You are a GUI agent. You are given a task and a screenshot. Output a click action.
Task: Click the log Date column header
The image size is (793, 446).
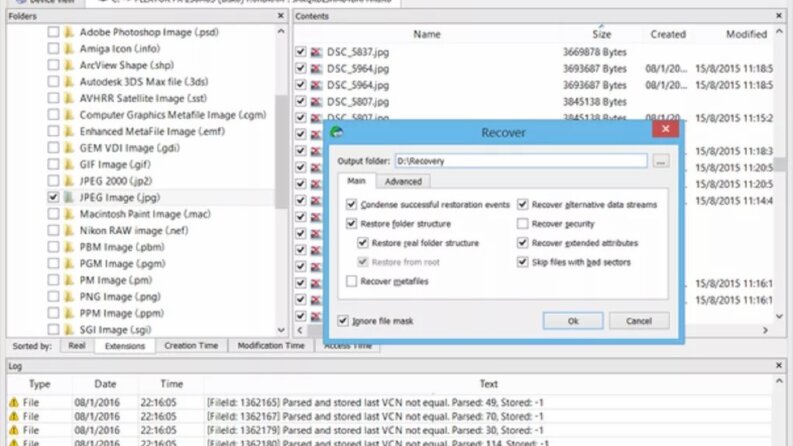point(105,384)
